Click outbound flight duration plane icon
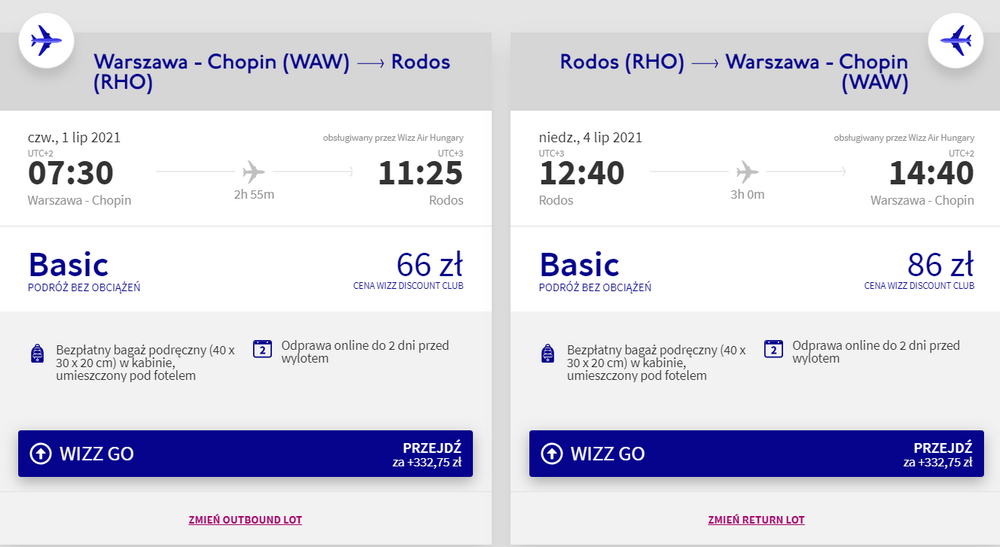This screenshot has height=547, width=1000. [x=254, y=171]
